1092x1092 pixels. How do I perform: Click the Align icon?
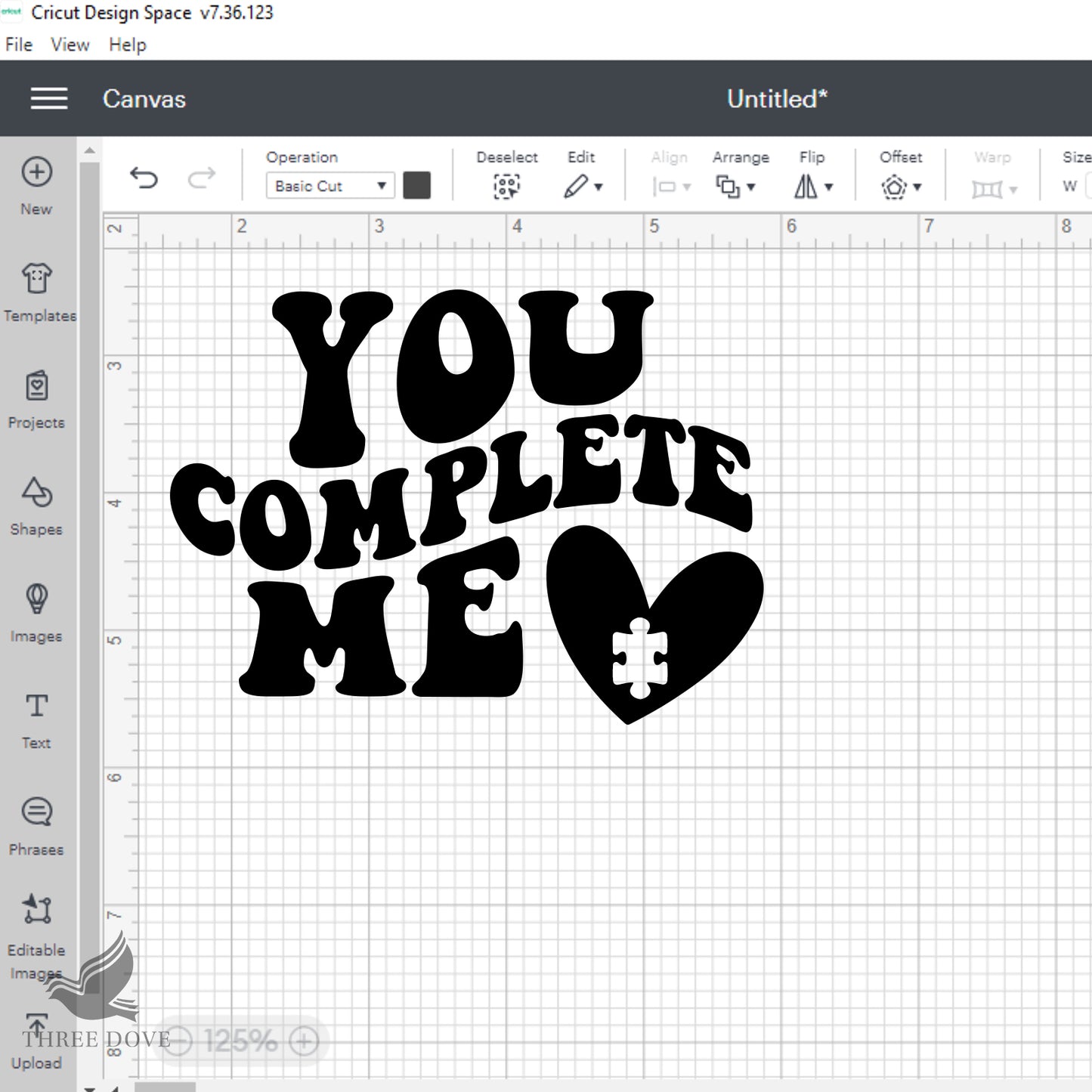pyautogui.click(x=664, y=187)
